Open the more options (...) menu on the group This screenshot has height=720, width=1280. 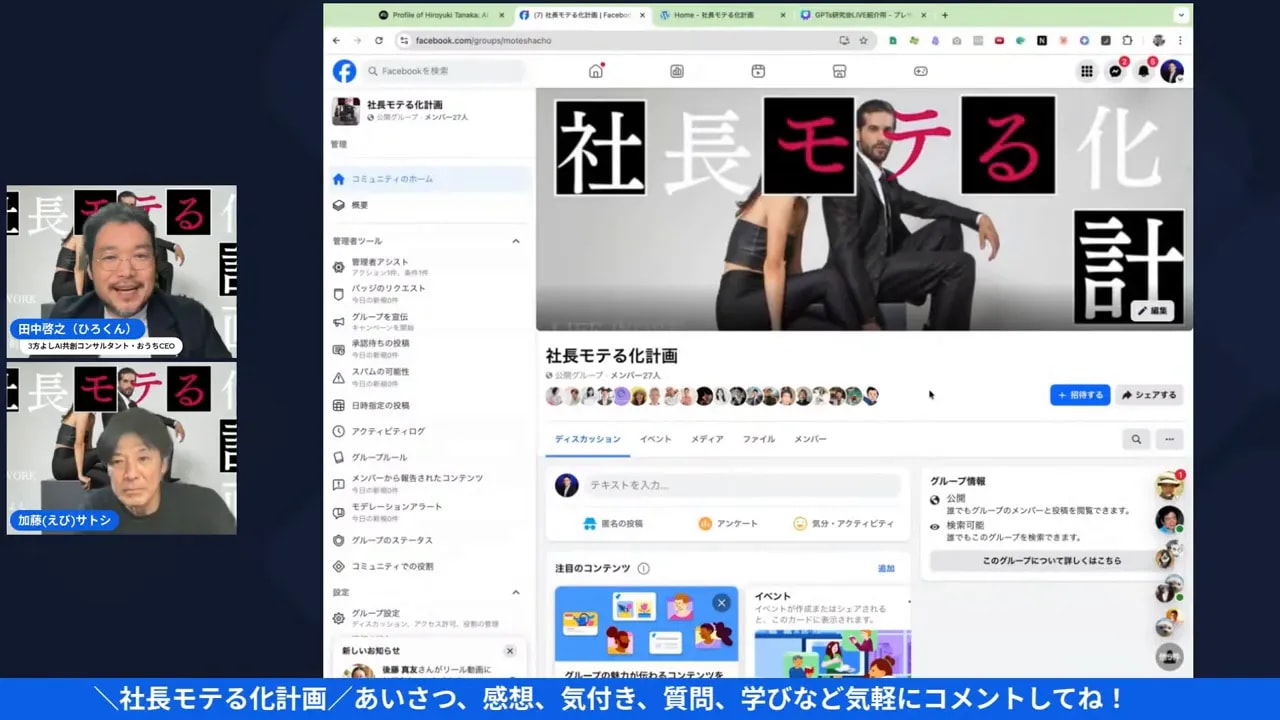click(1169, 439)
